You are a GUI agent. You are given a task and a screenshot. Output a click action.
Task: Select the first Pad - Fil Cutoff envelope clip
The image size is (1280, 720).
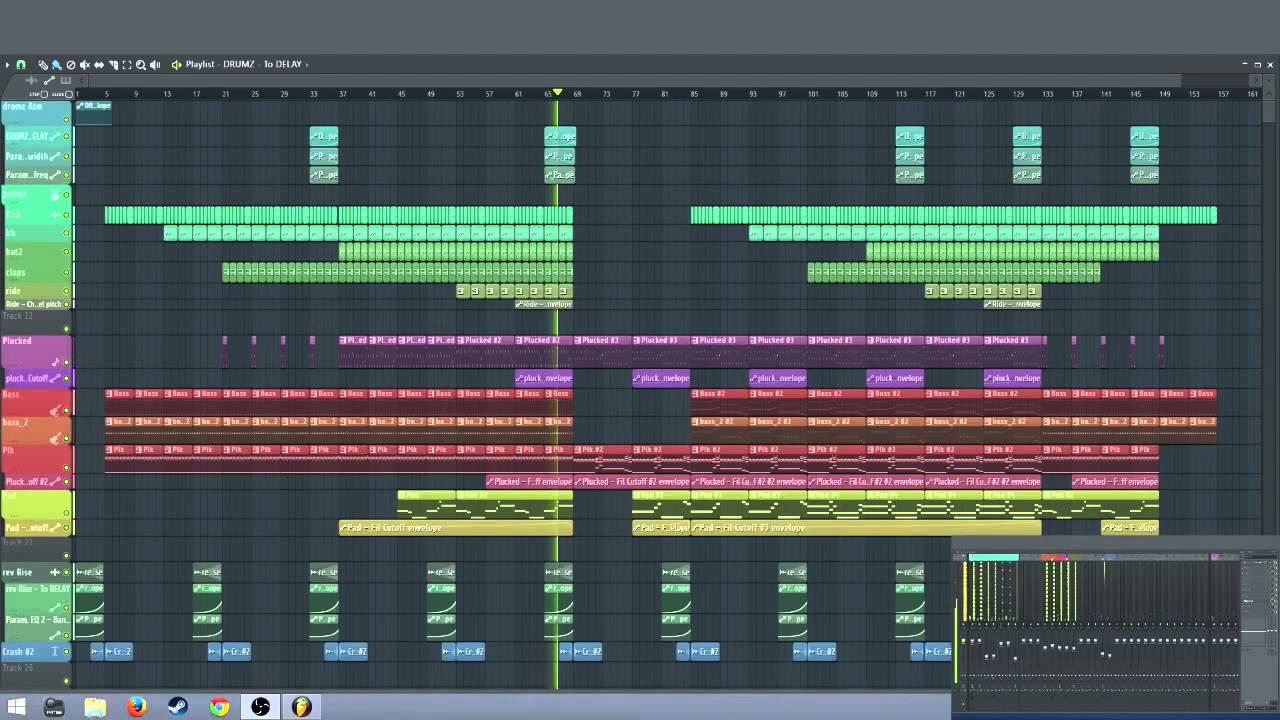(x=456, y=527)
